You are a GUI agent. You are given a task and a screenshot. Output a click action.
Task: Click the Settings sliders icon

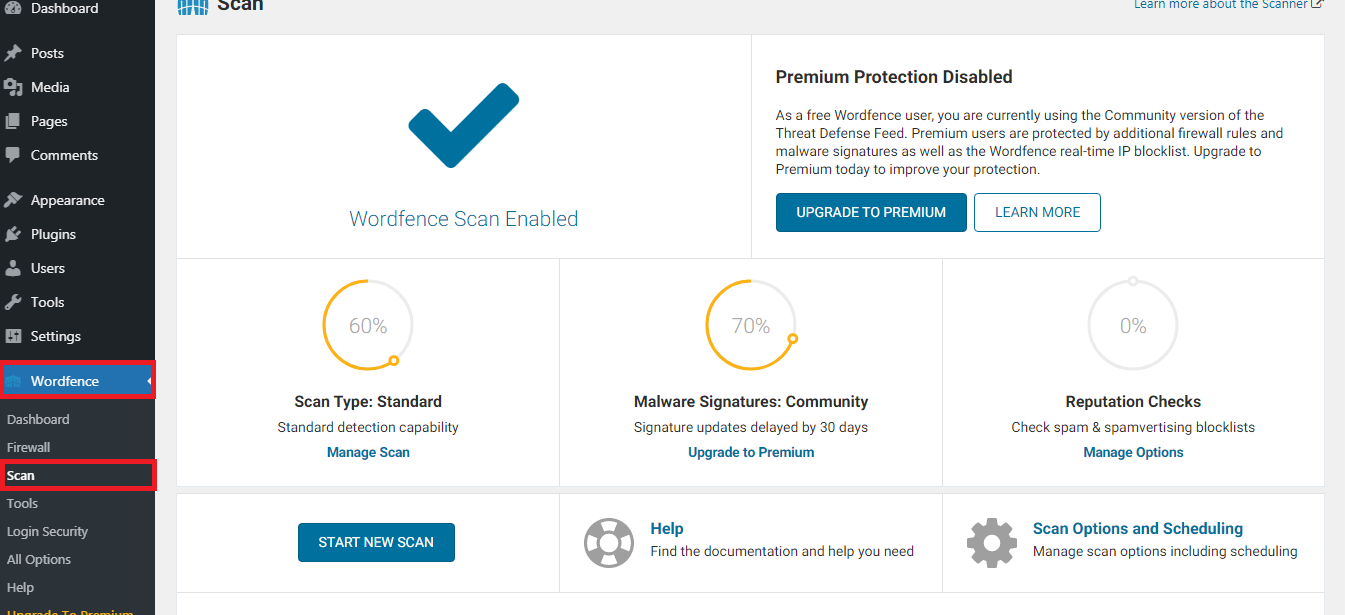(x=13, y=336)
